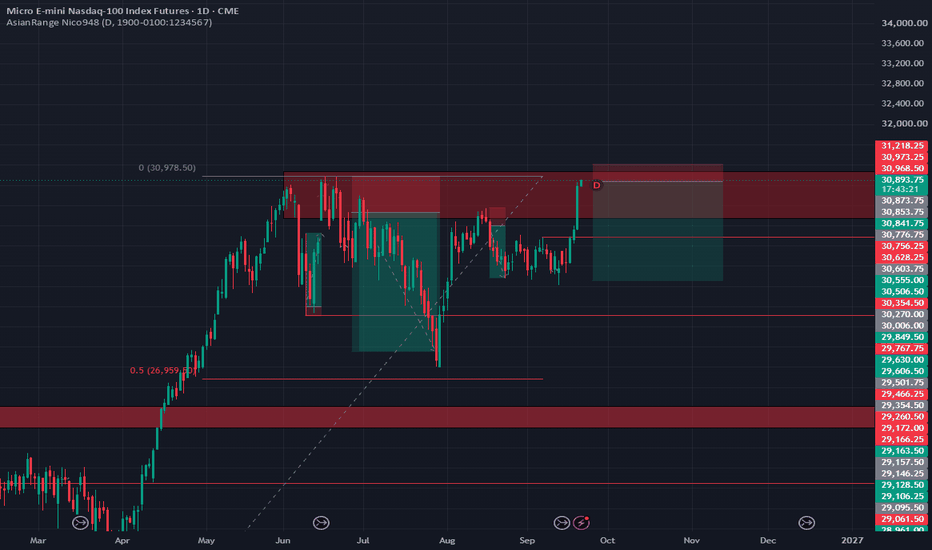Open the pink lightning bolt event icon
The image size is (932, 550).
tap(581, 523)
